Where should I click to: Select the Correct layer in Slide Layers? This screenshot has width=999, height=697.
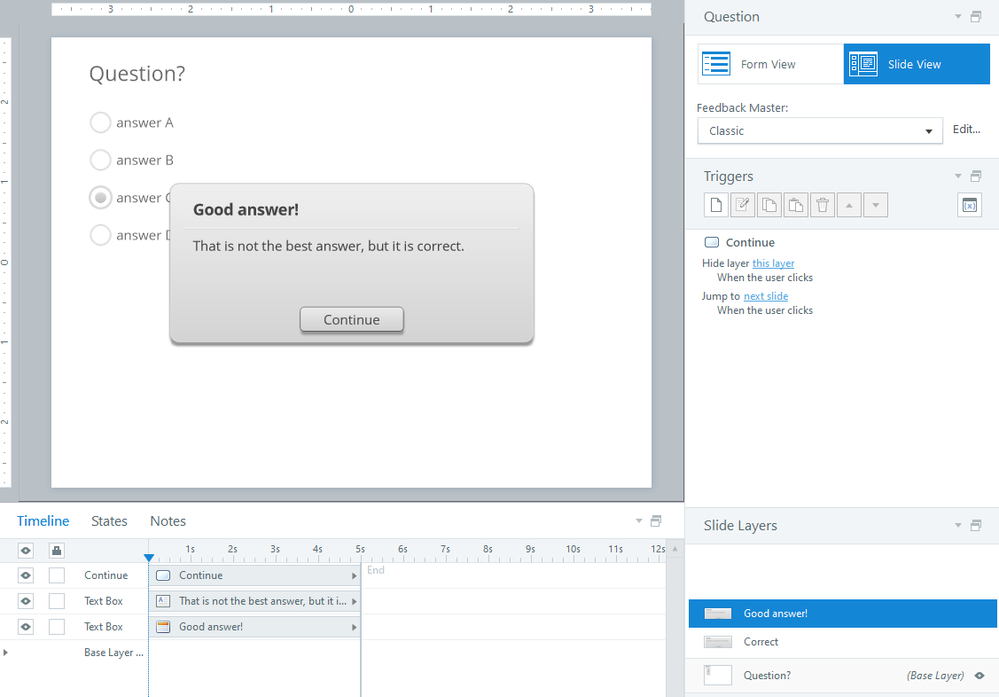click(761, 642)
